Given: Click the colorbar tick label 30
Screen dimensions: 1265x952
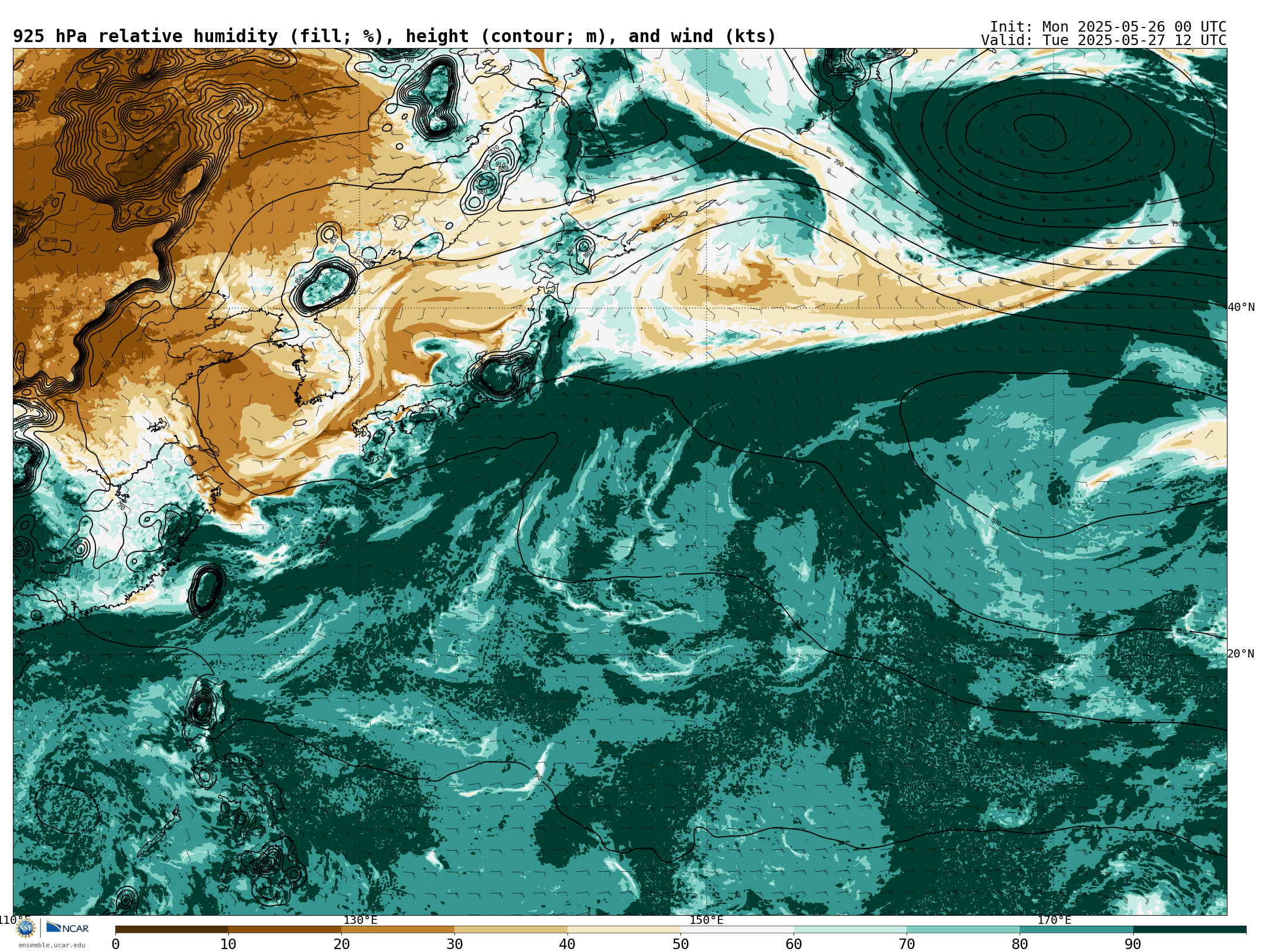Looking at the screenshot, I should [x=454, y=944].
